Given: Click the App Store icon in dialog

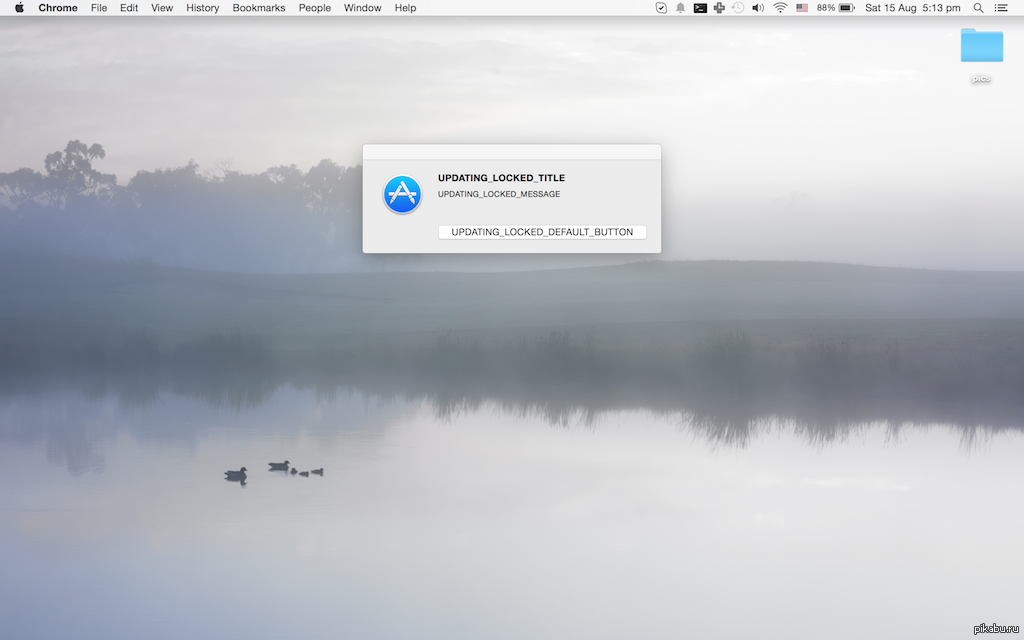Looking at the screenshot, I should point(402,194).
